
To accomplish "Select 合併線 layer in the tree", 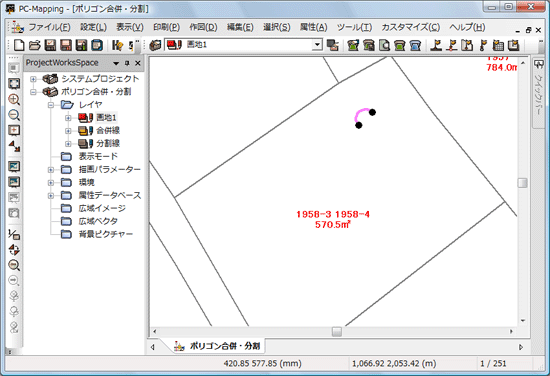I will tap(108, 130).
